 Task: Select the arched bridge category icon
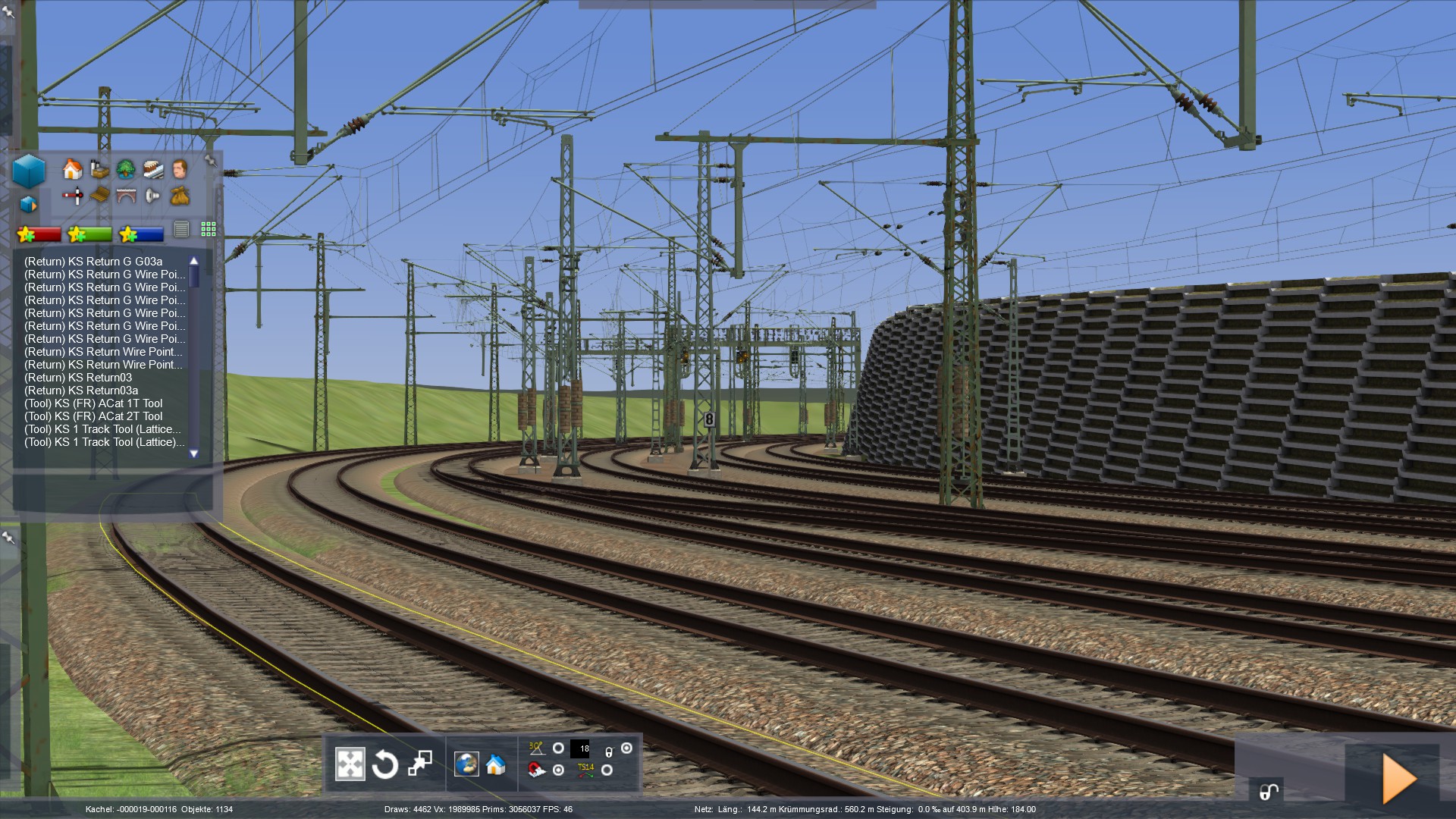click(x=126, y=196)
